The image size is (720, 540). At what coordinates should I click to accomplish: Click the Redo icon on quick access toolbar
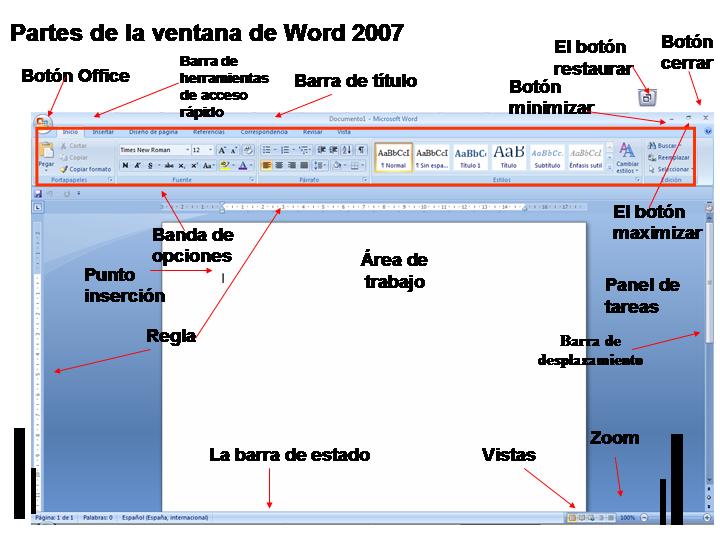(67, 194)
